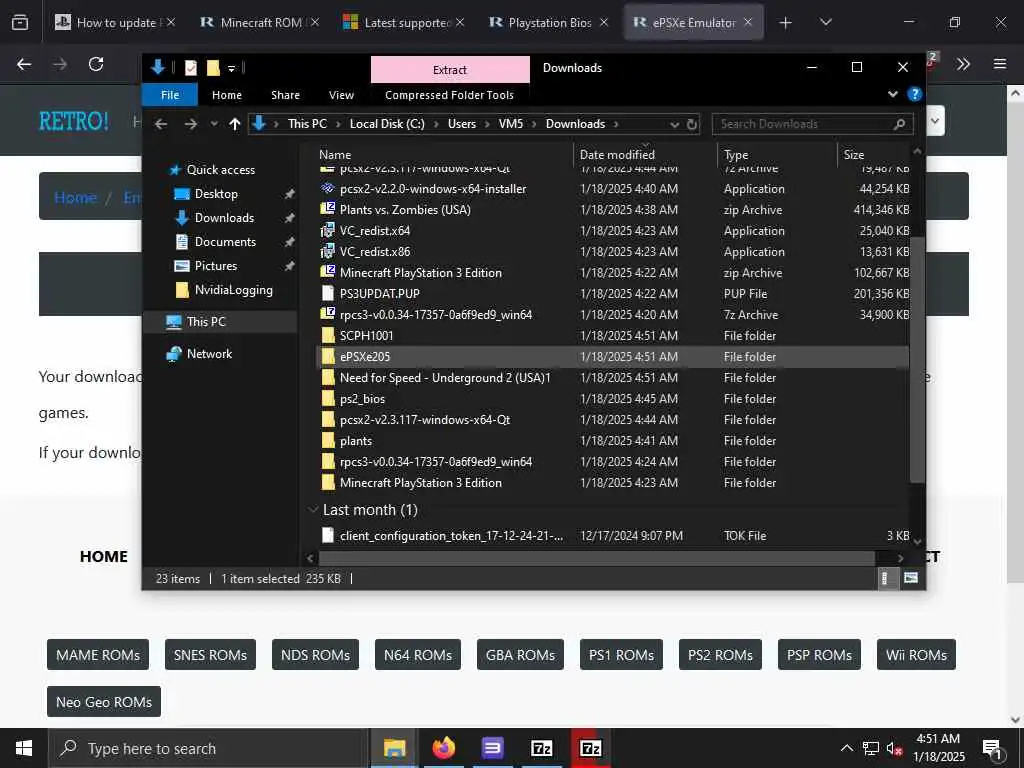Open File Explorer from the taskbar
The width and height of the screenshot is (1024, 768).
coord(394,748)
